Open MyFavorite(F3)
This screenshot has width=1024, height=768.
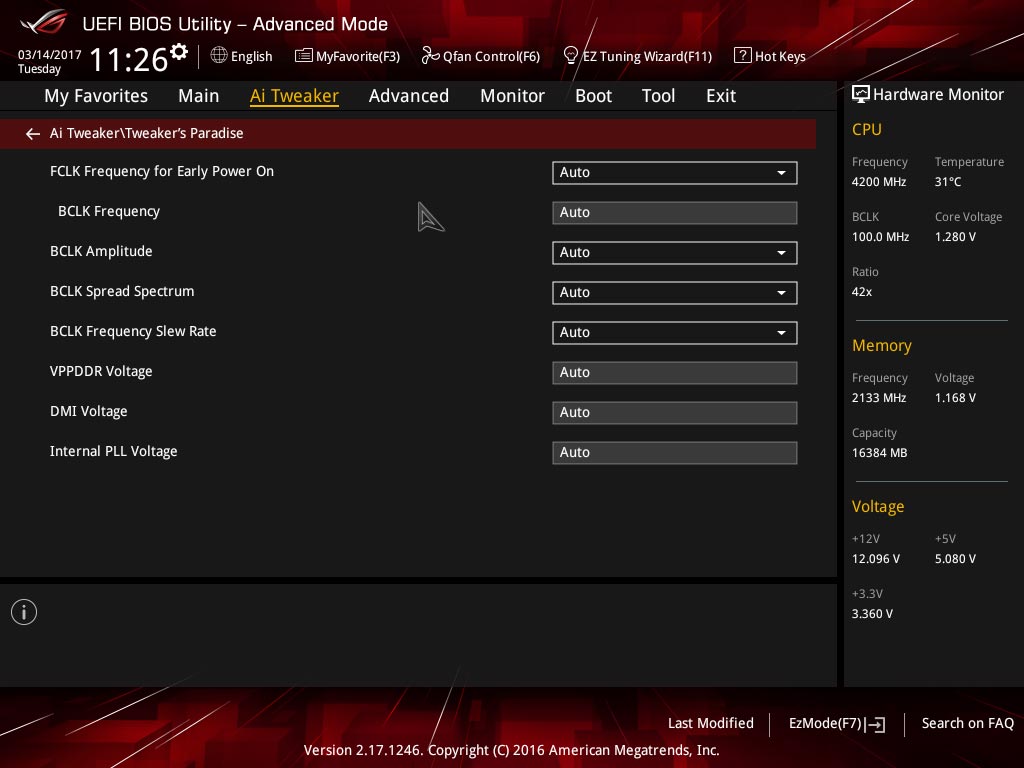coord(358,57)
